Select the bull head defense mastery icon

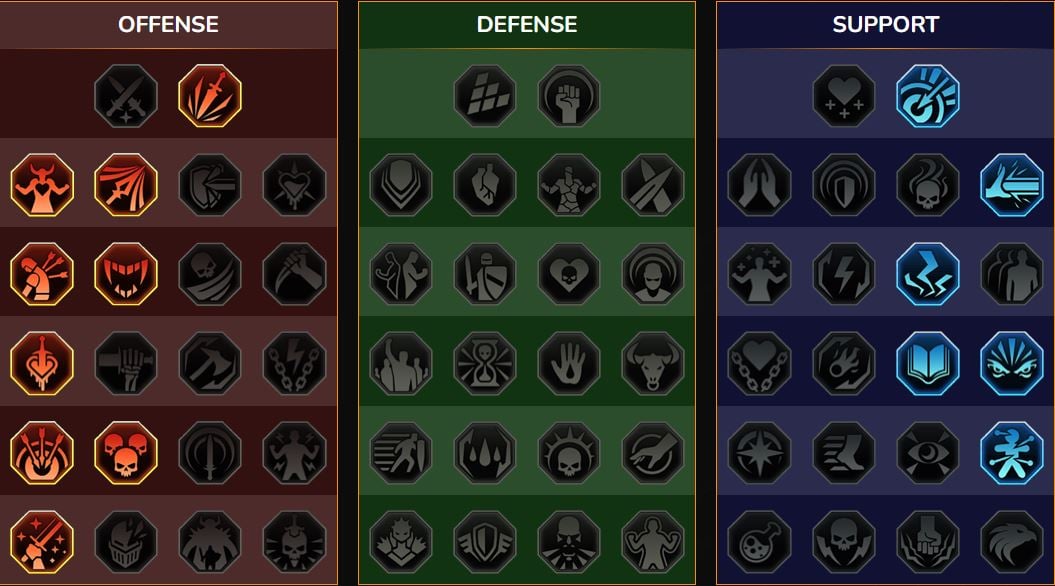pyautogui.click(x=653, y=363)
